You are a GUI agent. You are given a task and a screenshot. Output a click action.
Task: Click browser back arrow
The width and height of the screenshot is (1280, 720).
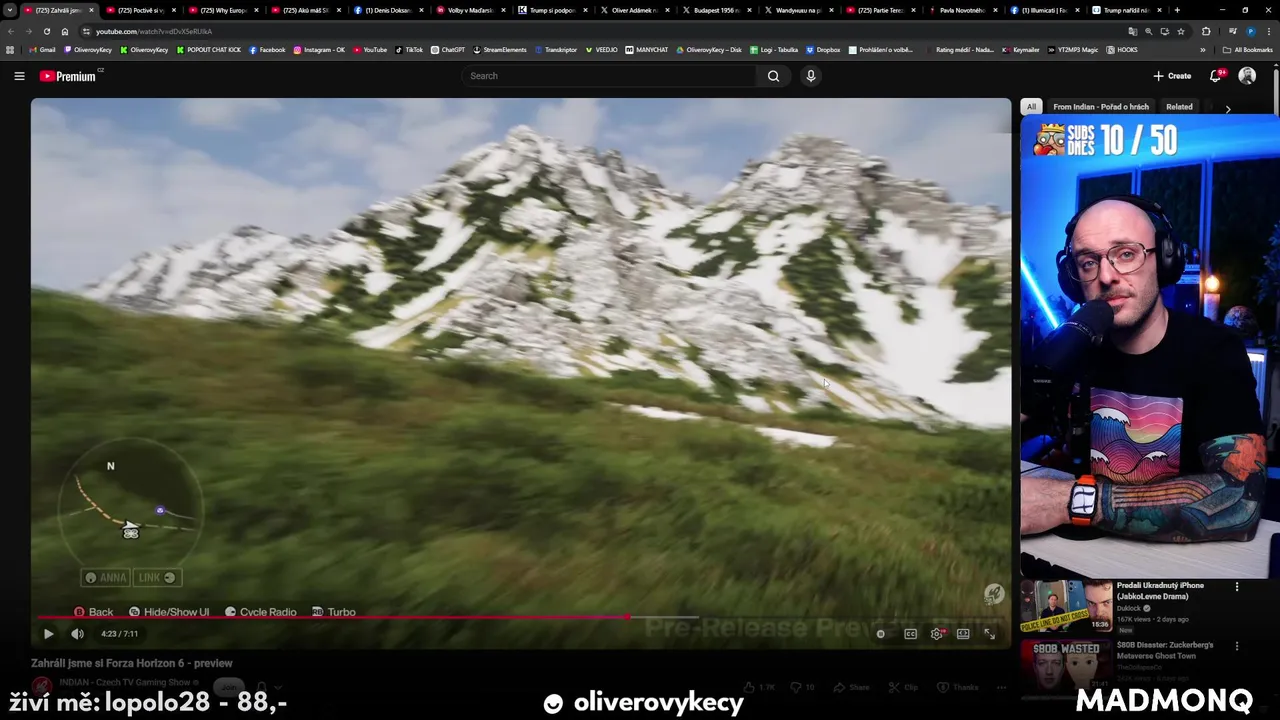pos(11,31)
